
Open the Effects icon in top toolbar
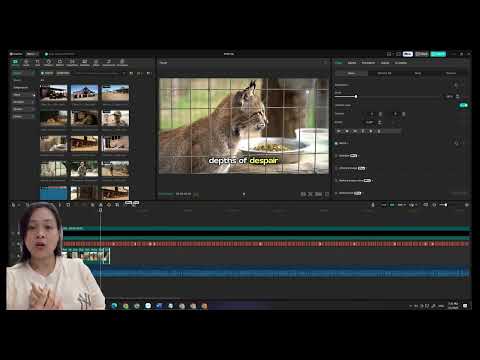[60, 62]
